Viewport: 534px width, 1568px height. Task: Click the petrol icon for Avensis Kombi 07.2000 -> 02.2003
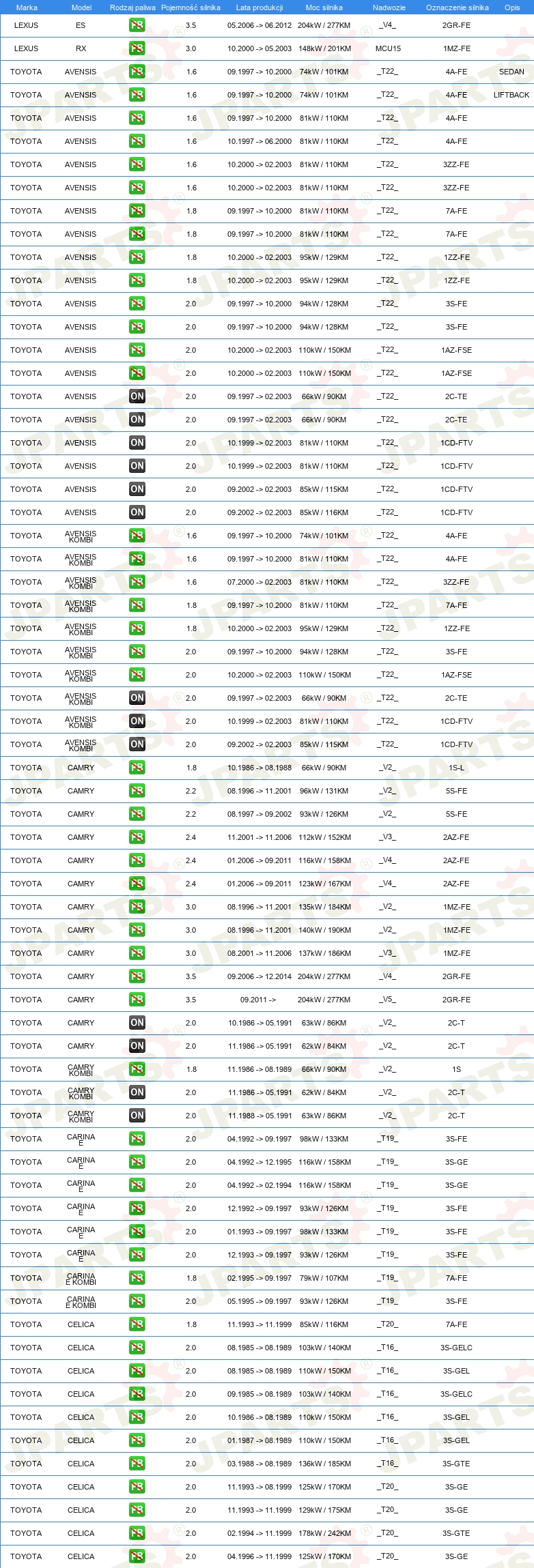137,582
